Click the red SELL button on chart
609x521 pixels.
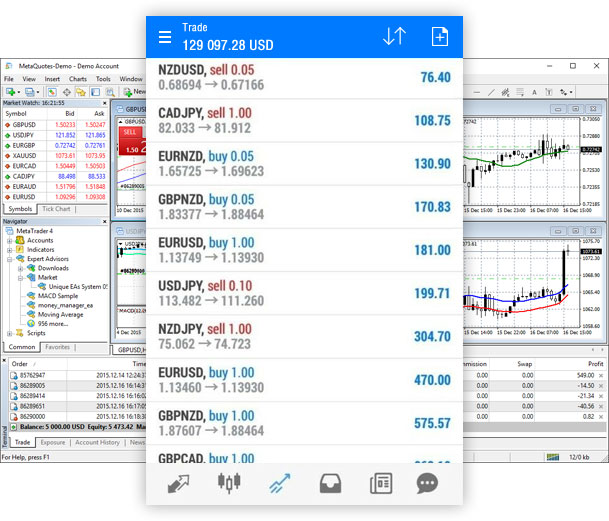pyautogui.click(x=130, y=131)
